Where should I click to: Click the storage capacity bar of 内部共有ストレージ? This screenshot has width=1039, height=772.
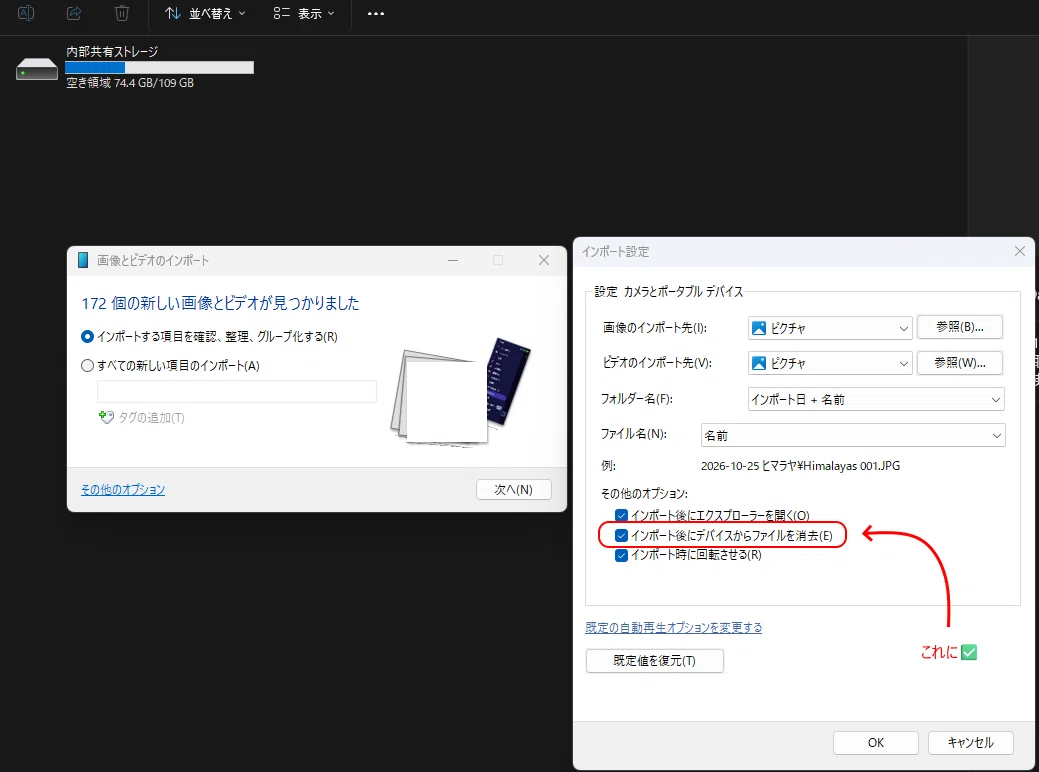[159, 68]
